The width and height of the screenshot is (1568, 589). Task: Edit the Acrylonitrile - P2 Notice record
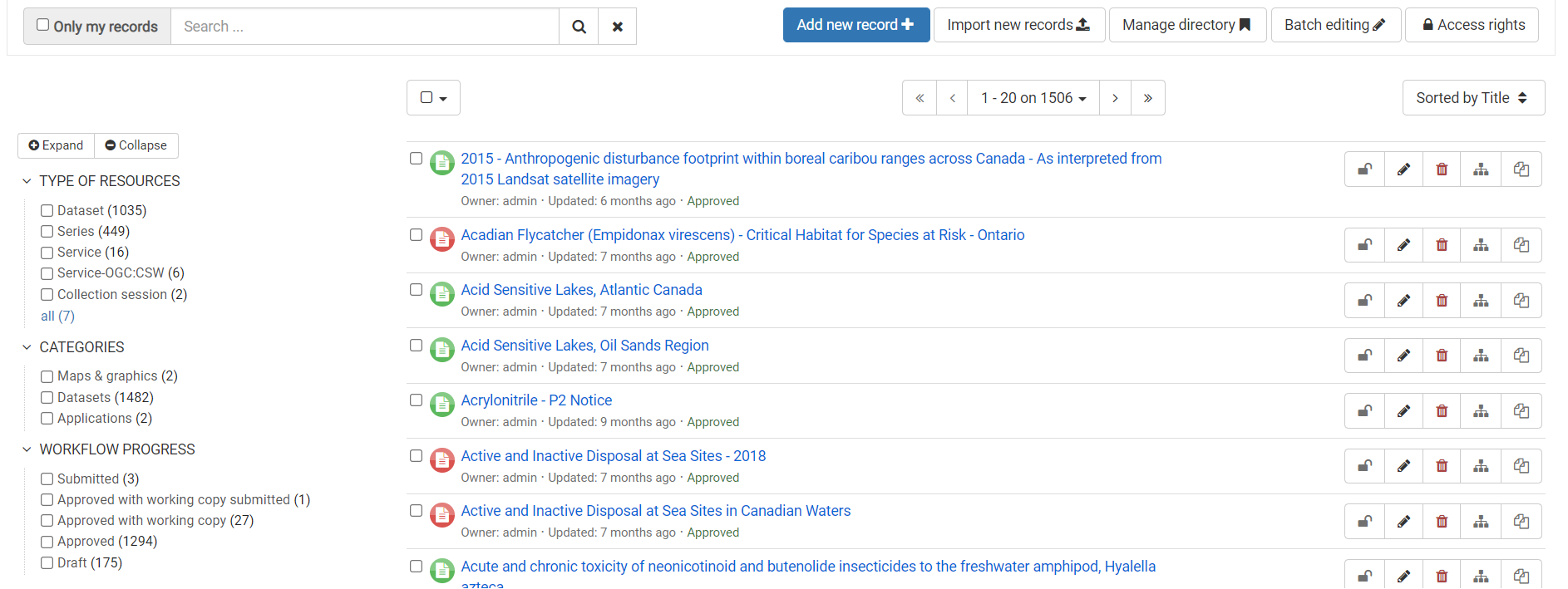click(x=1403, y=411)
